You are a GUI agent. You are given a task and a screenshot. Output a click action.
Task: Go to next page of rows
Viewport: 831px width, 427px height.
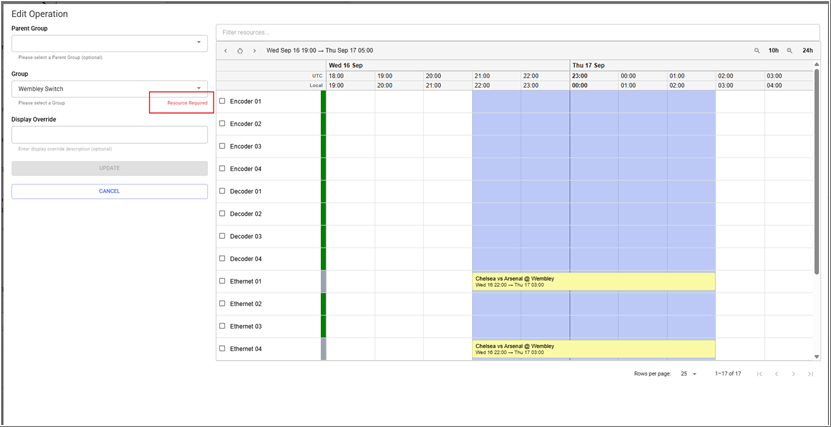tap(793, 374)
